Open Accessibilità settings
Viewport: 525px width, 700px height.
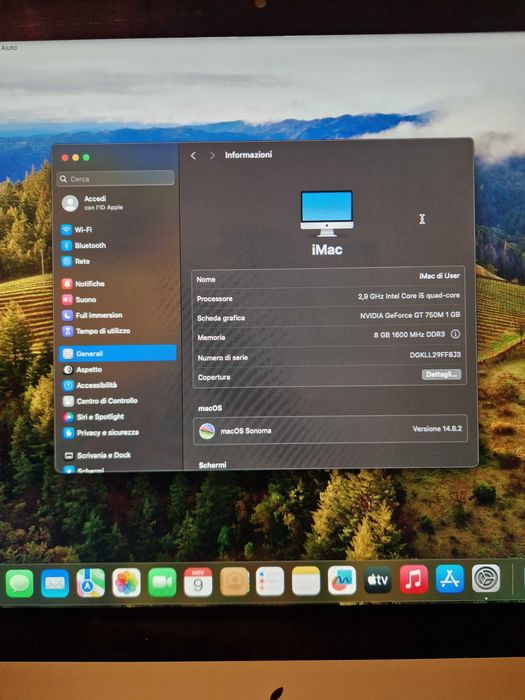pyautogui.click(x=90, y=385)
